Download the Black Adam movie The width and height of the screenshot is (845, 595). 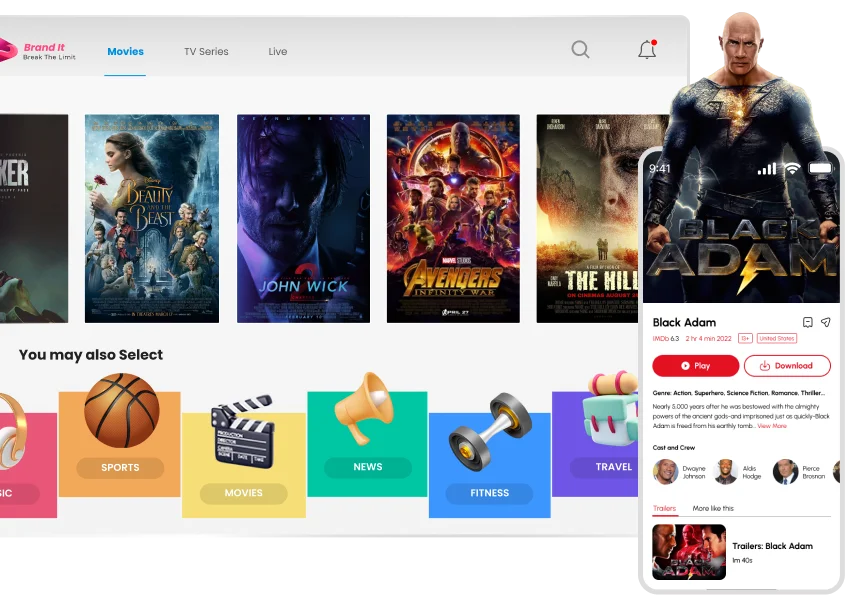pyautogui.click(x=787, y=365)
